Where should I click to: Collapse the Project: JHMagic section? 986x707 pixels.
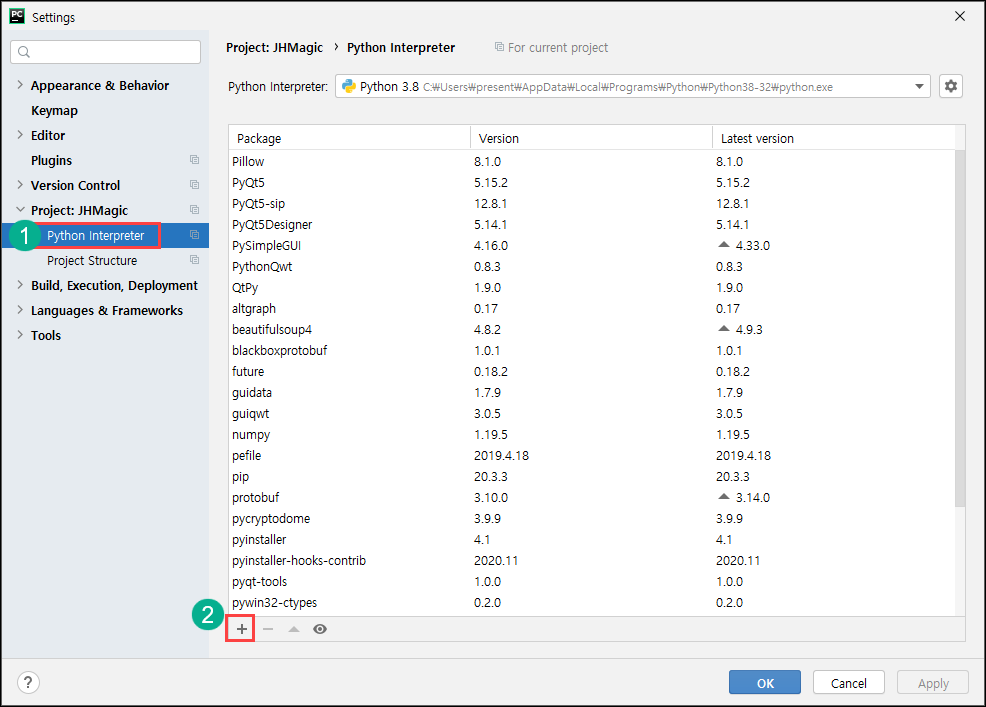20,209
